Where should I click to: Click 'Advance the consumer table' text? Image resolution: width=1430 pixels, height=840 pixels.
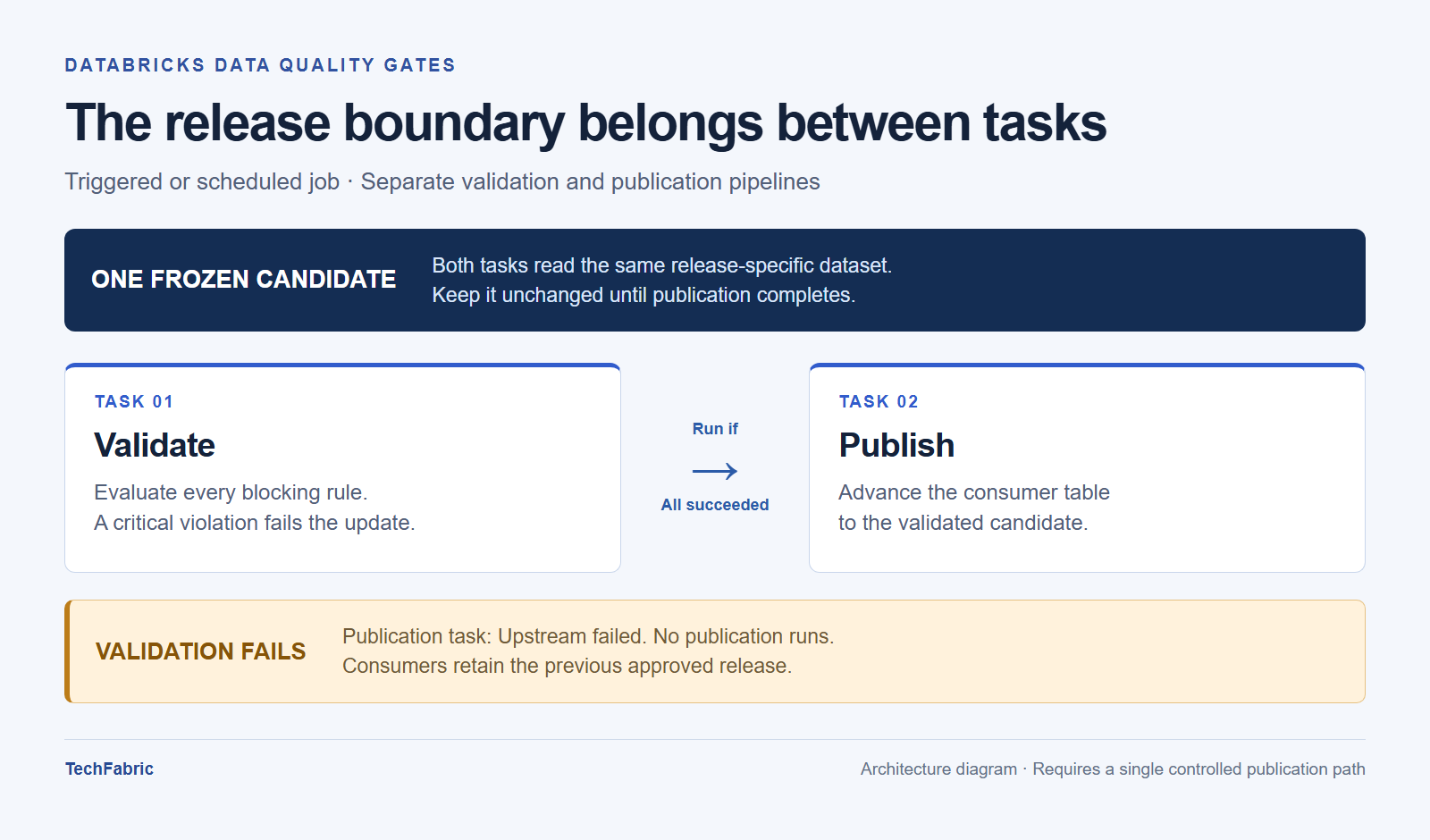[974, 492]
